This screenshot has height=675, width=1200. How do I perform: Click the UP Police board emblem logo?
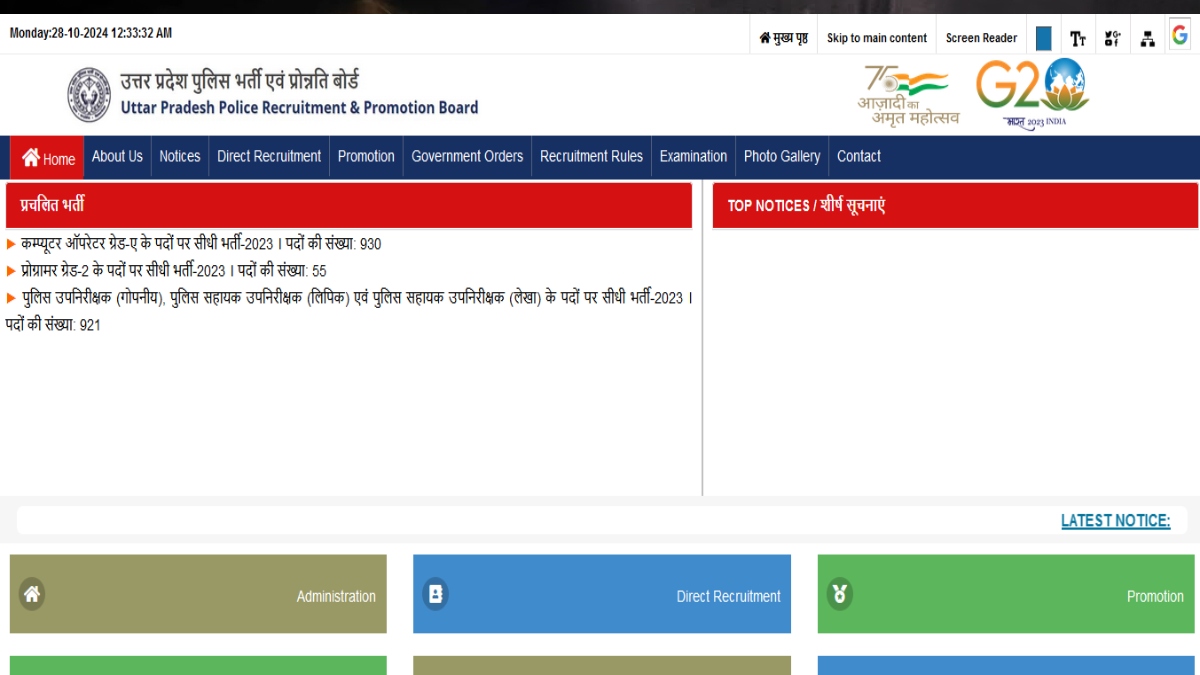click(x=89, y=95)
